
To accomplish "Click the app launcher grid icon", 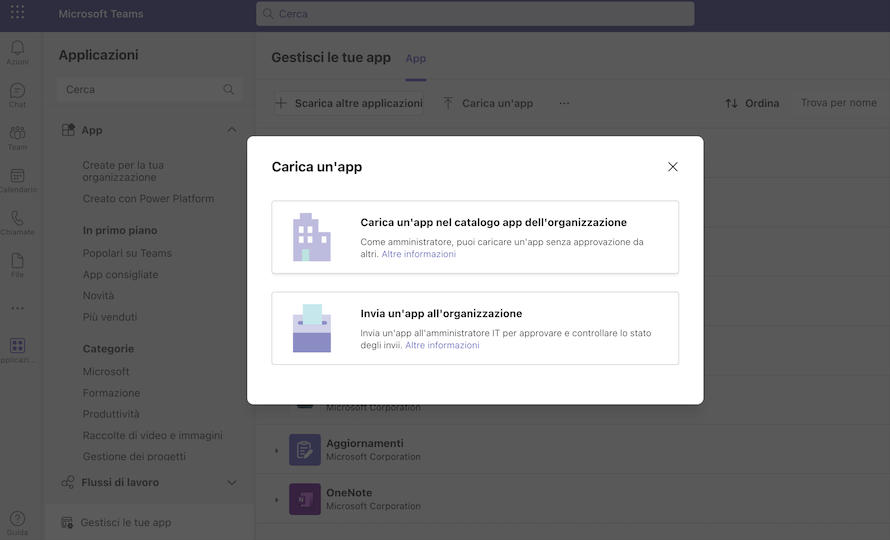I will [x=18, y=12].
